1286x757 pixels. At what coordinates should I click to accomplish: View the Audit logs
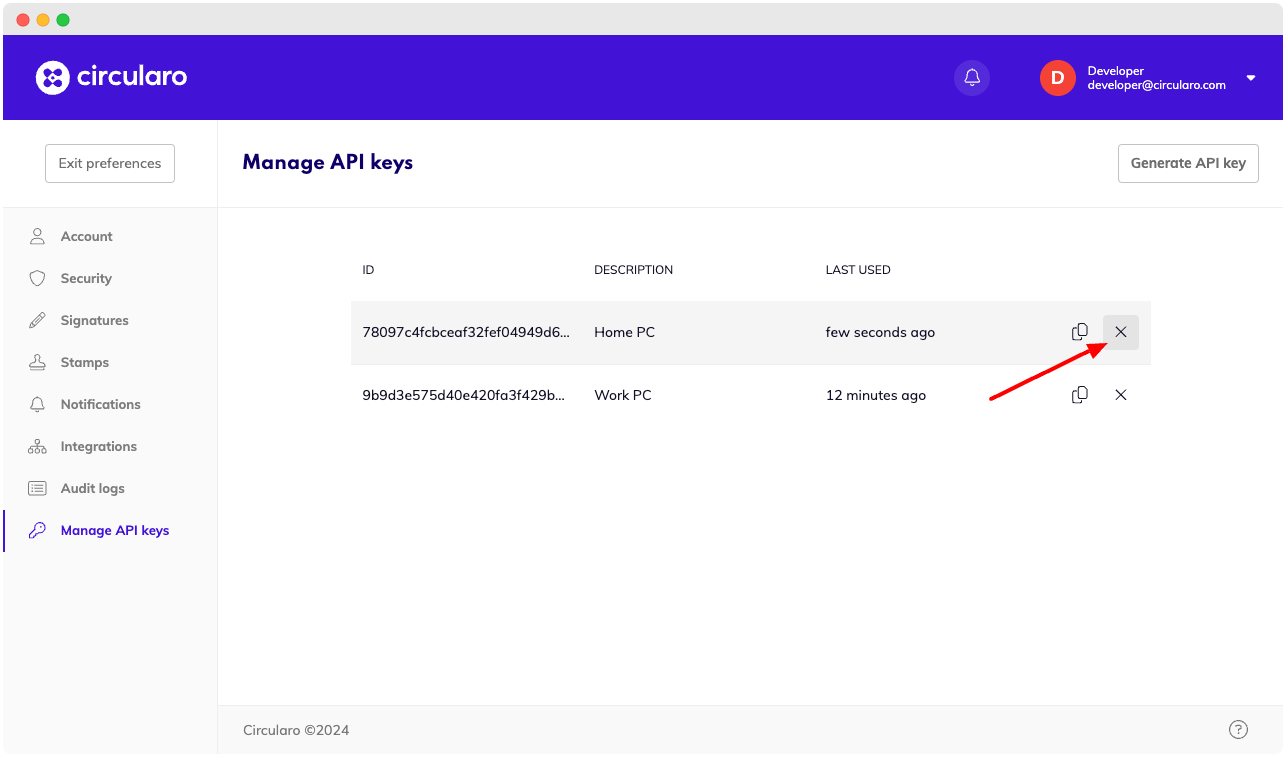[x=95, y=488]
